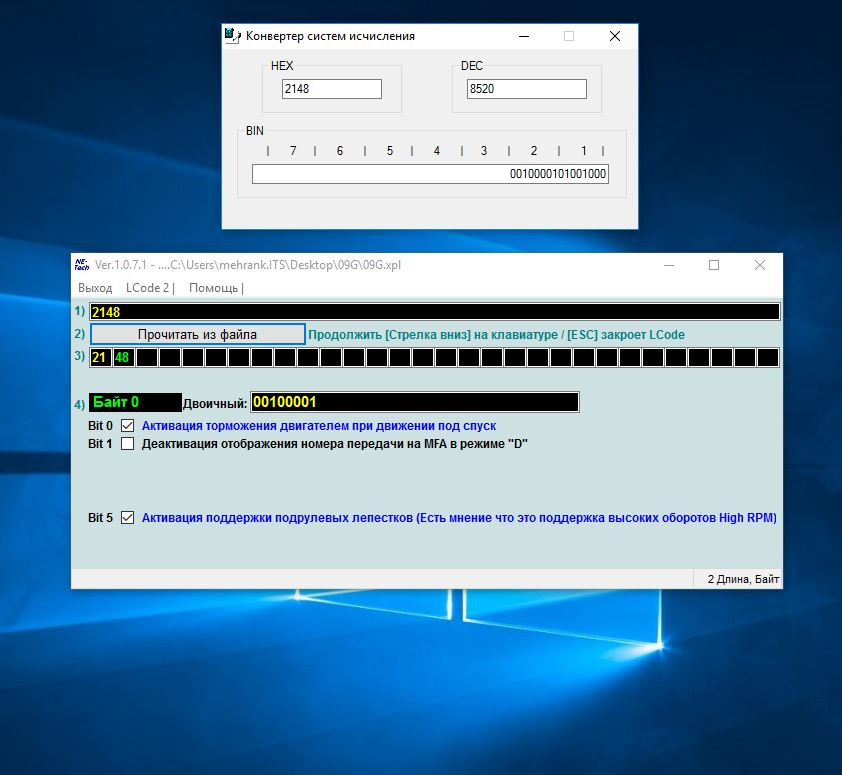Viewport: 842px width, 775px height.
Task: Click the LCode title bar path text
Action: 248,265
